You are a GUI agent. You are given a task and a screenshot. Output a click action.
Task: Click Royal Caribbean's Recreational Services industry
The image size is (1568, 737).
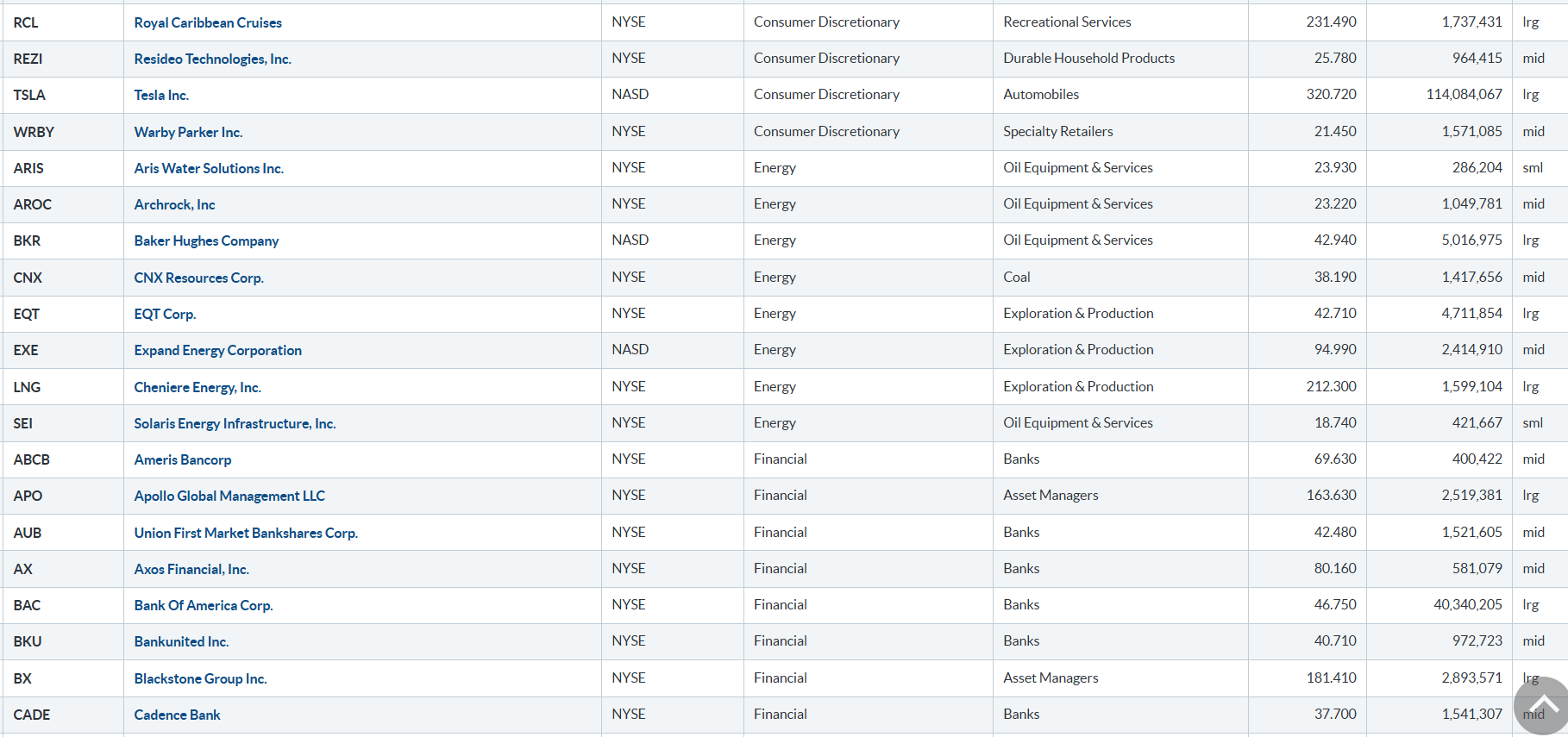click(1067, 22)
